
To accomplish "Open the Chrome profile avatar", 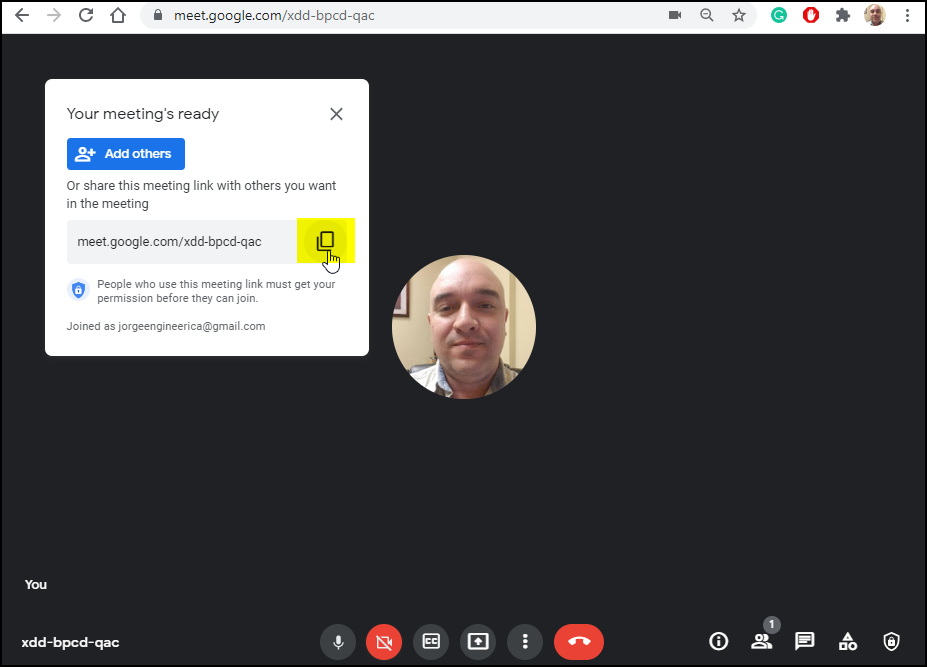I will pyautogui.click(x=874, y=15).
